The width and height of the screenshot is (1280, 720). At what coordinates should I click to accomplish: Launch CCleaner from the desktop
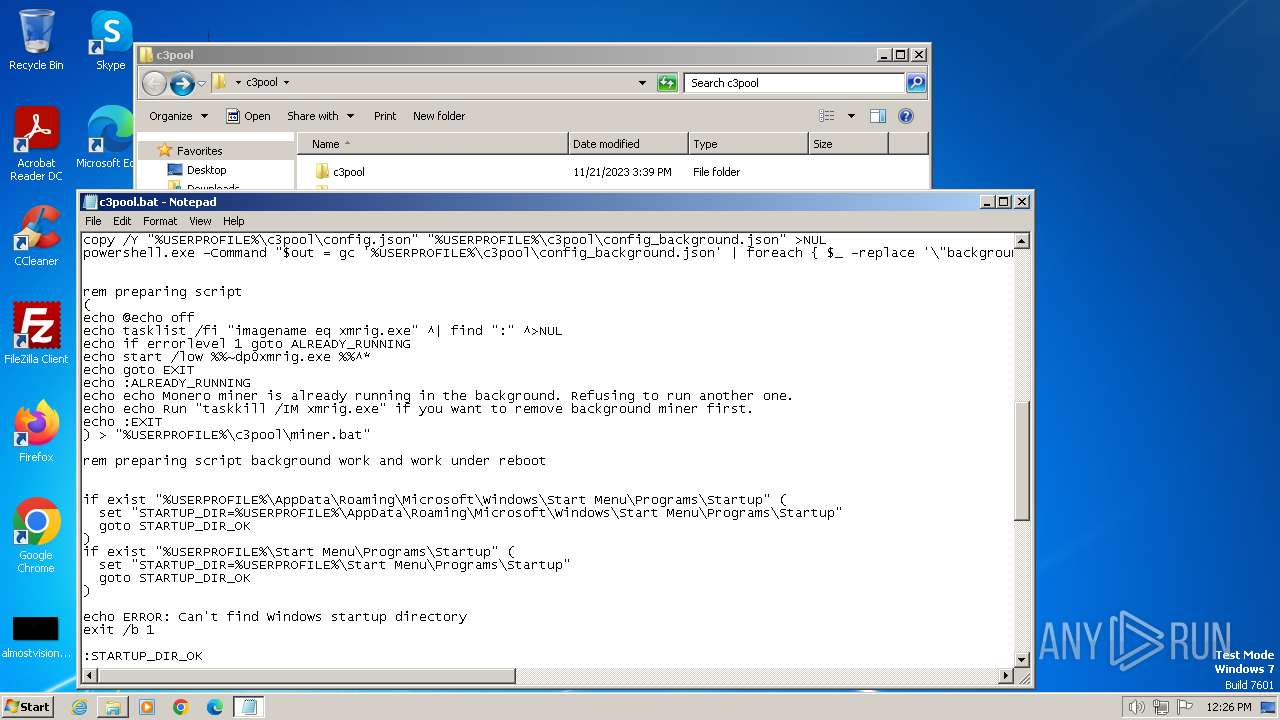click(36, 236)
